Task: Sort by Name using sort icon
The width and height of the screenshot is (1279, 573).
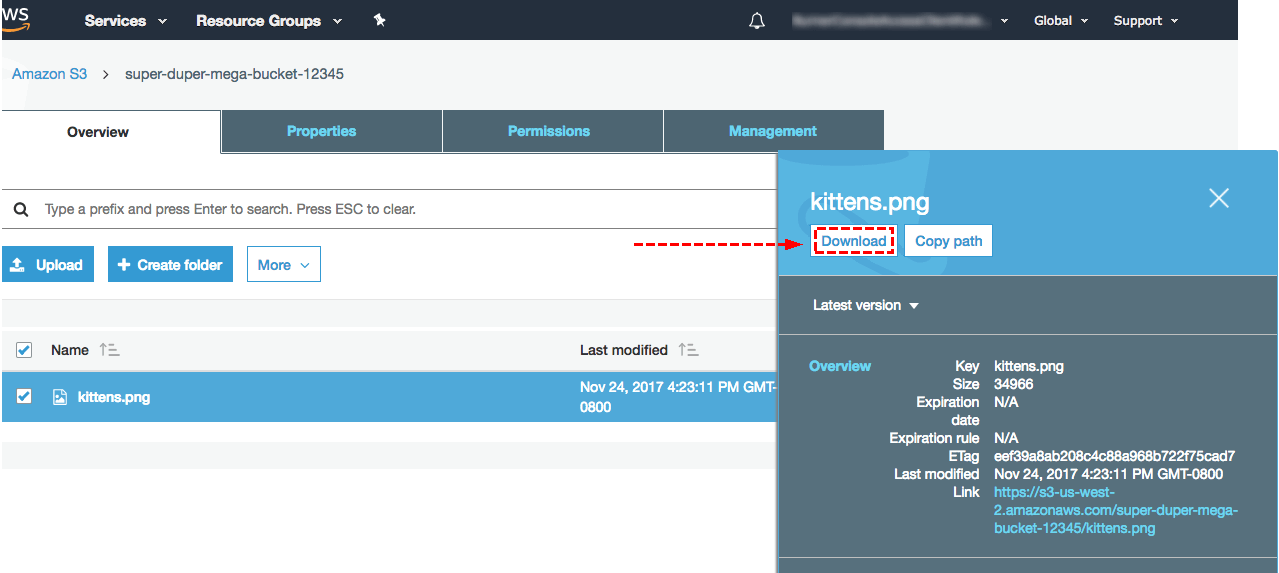Action: tap(109, 350)
